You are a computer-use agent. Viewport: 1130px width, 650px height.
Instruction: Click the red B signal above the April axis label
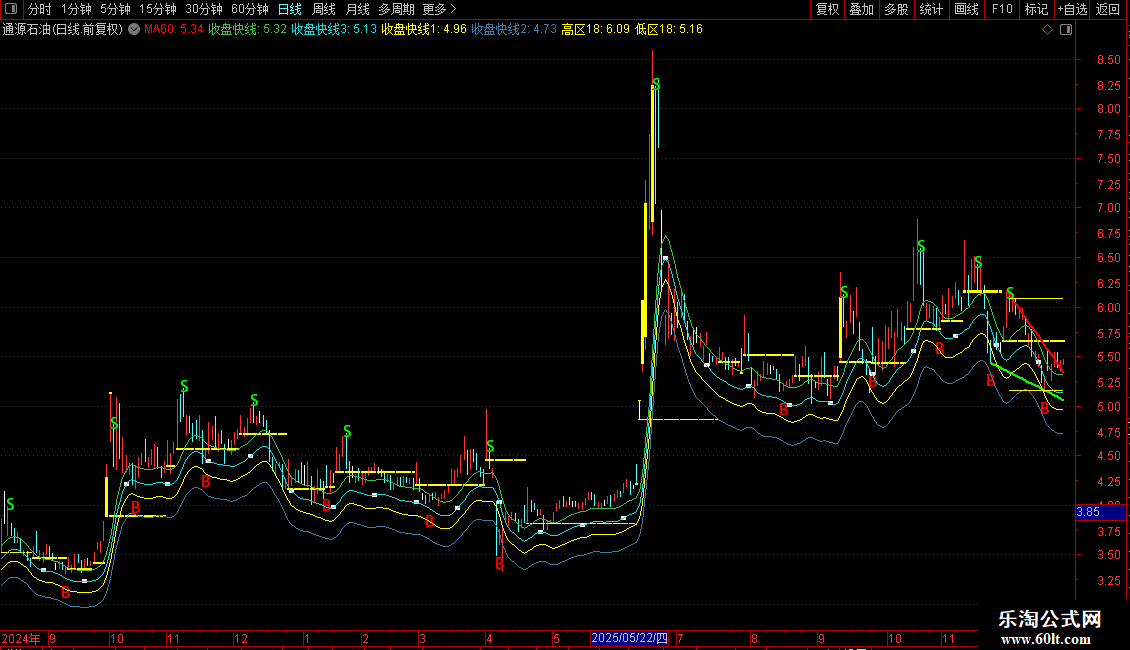[499, 564]
